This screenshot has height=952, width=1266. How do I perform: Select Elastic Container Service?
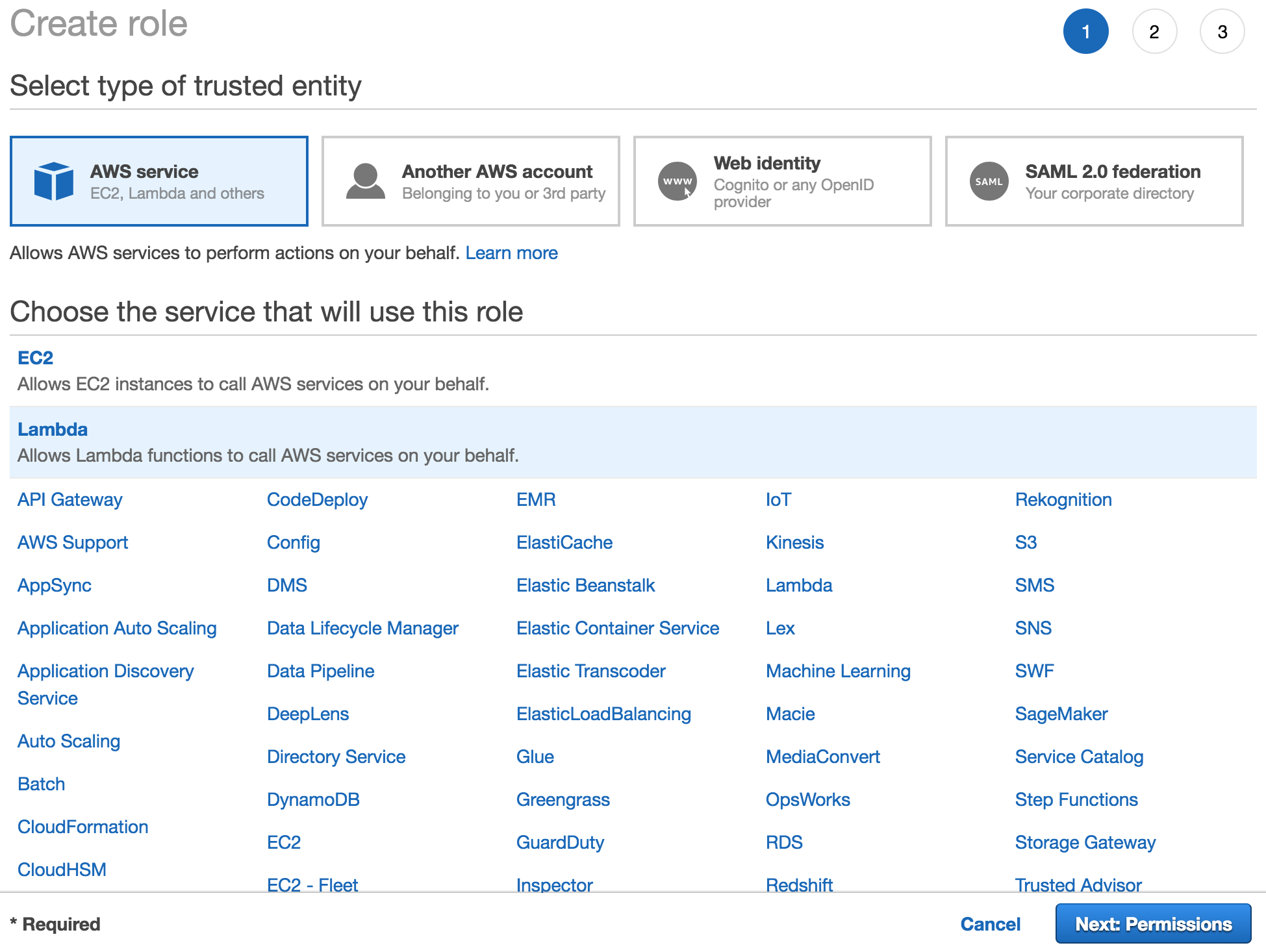(618, 628)
